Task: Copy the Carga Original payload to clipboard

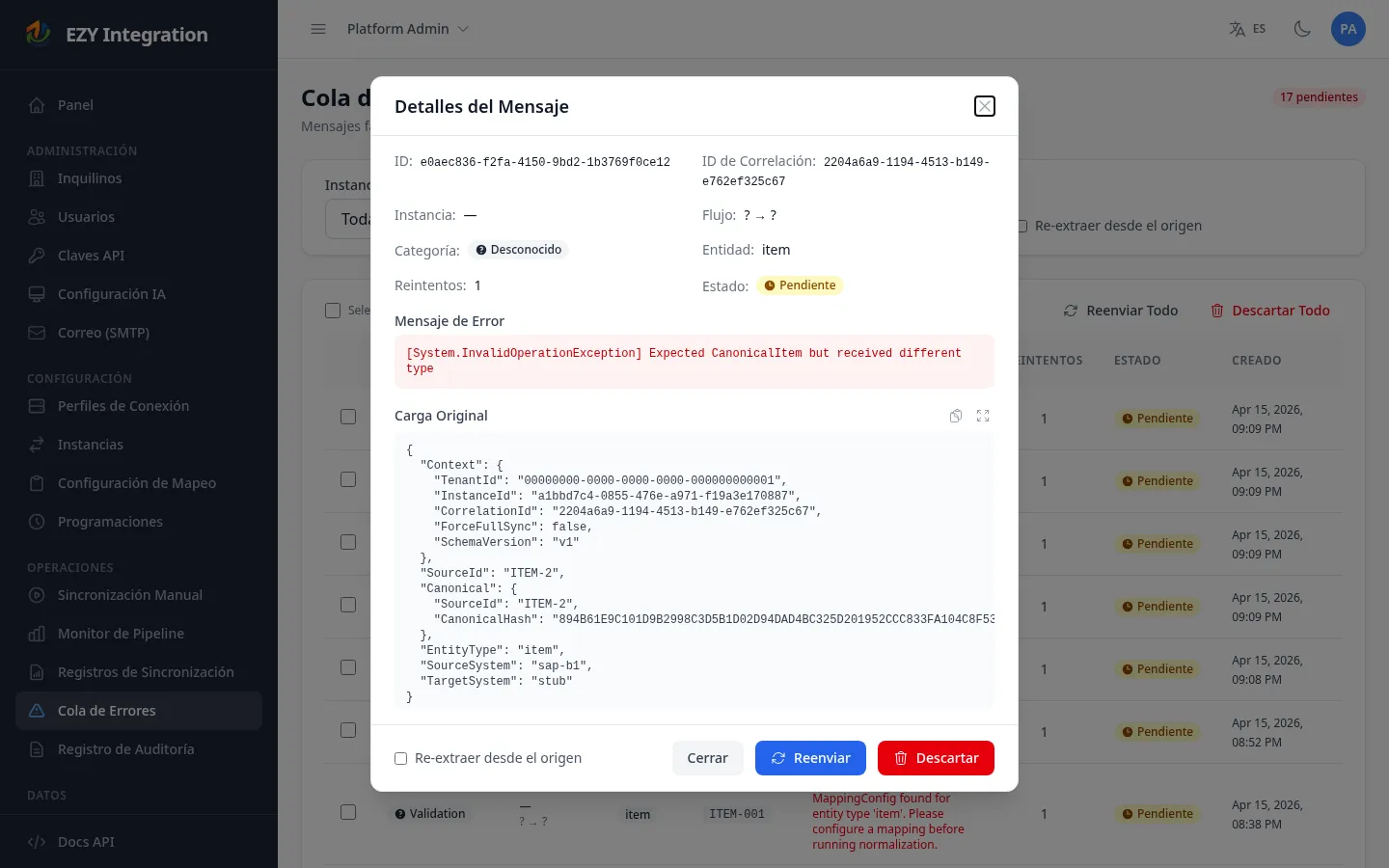Action: pyautogui.click(x=956, y=416)
